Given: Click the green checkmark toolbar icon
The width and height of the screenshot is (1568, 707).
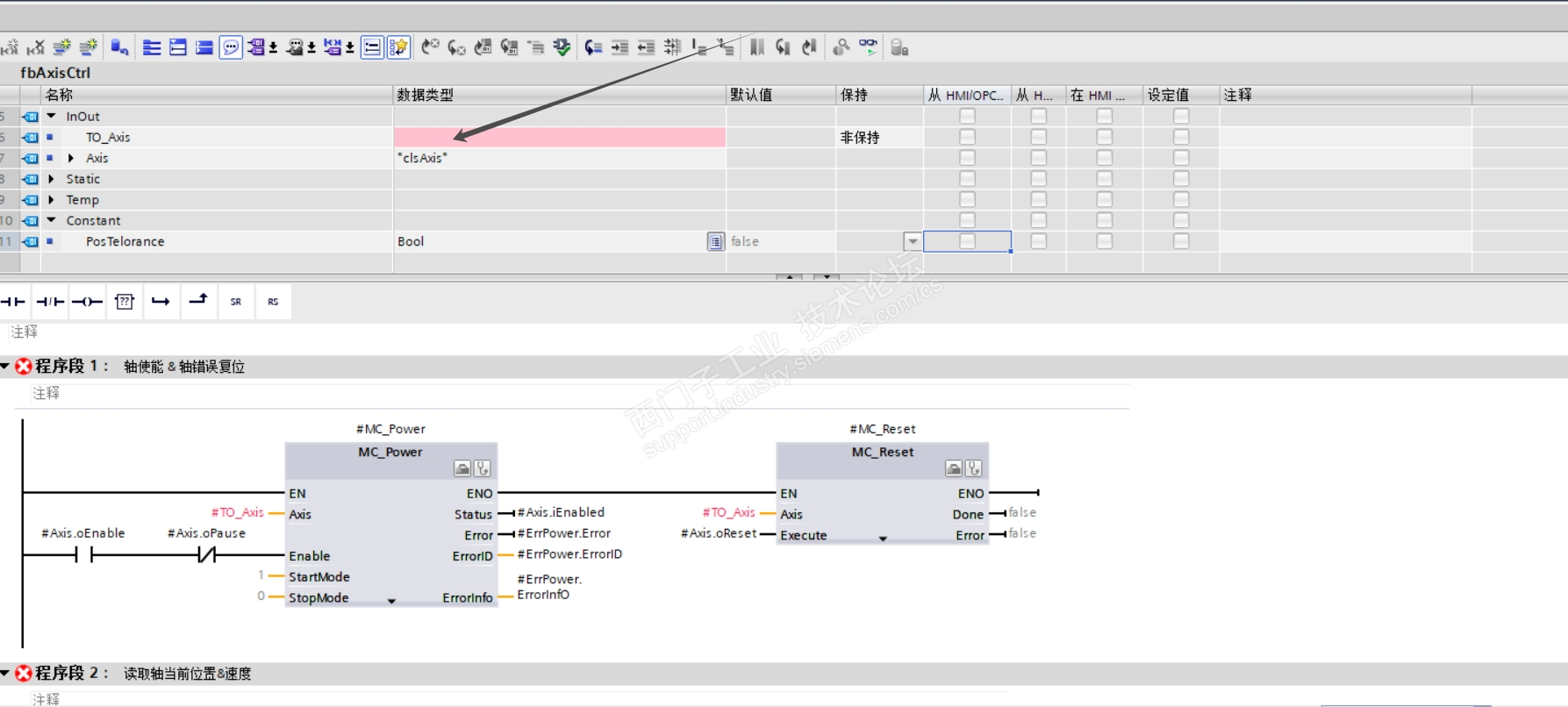Looking at the screenshot, I should tap(562, 47).
